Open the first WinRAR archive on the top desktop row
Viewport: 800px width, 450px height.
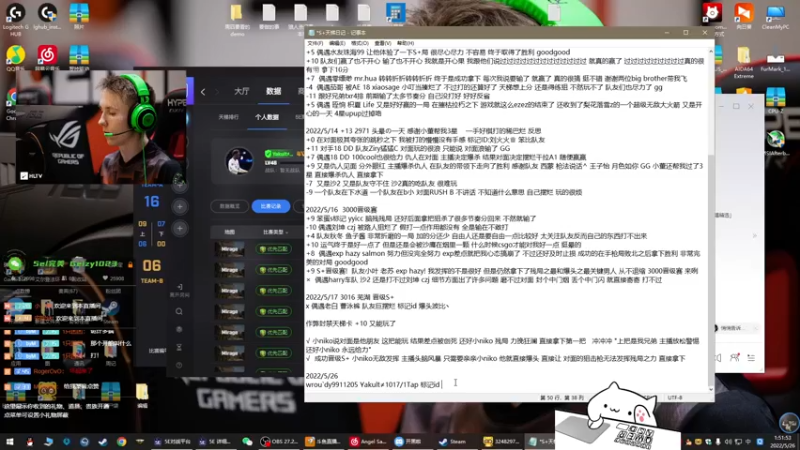79,16
